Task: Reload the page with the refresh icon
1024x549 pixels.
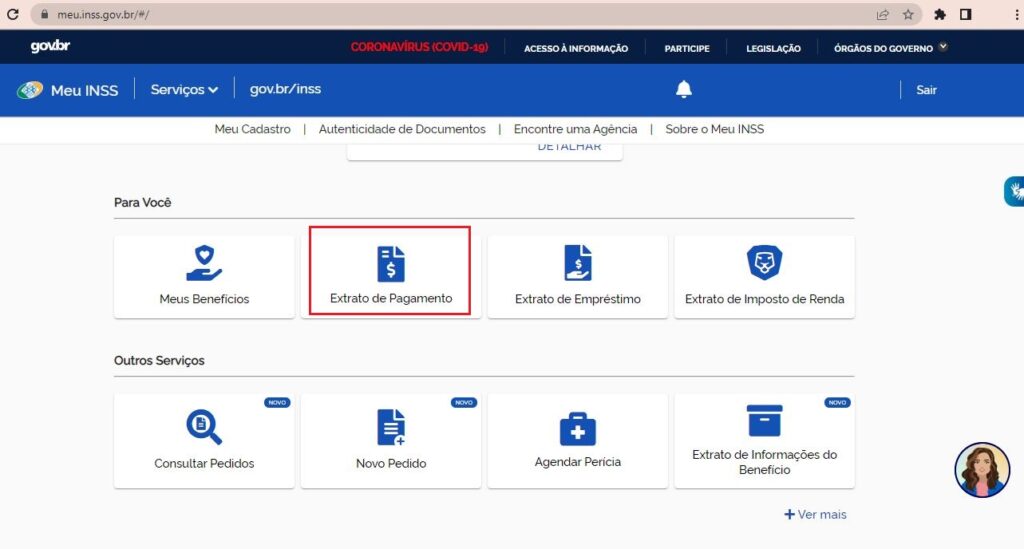Action: 12,14
